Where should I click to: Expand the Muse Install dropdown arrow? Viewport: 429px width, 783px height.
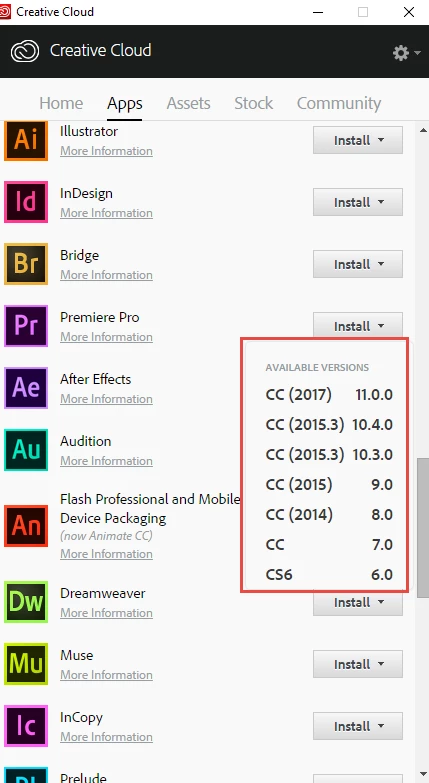[381, 664]
